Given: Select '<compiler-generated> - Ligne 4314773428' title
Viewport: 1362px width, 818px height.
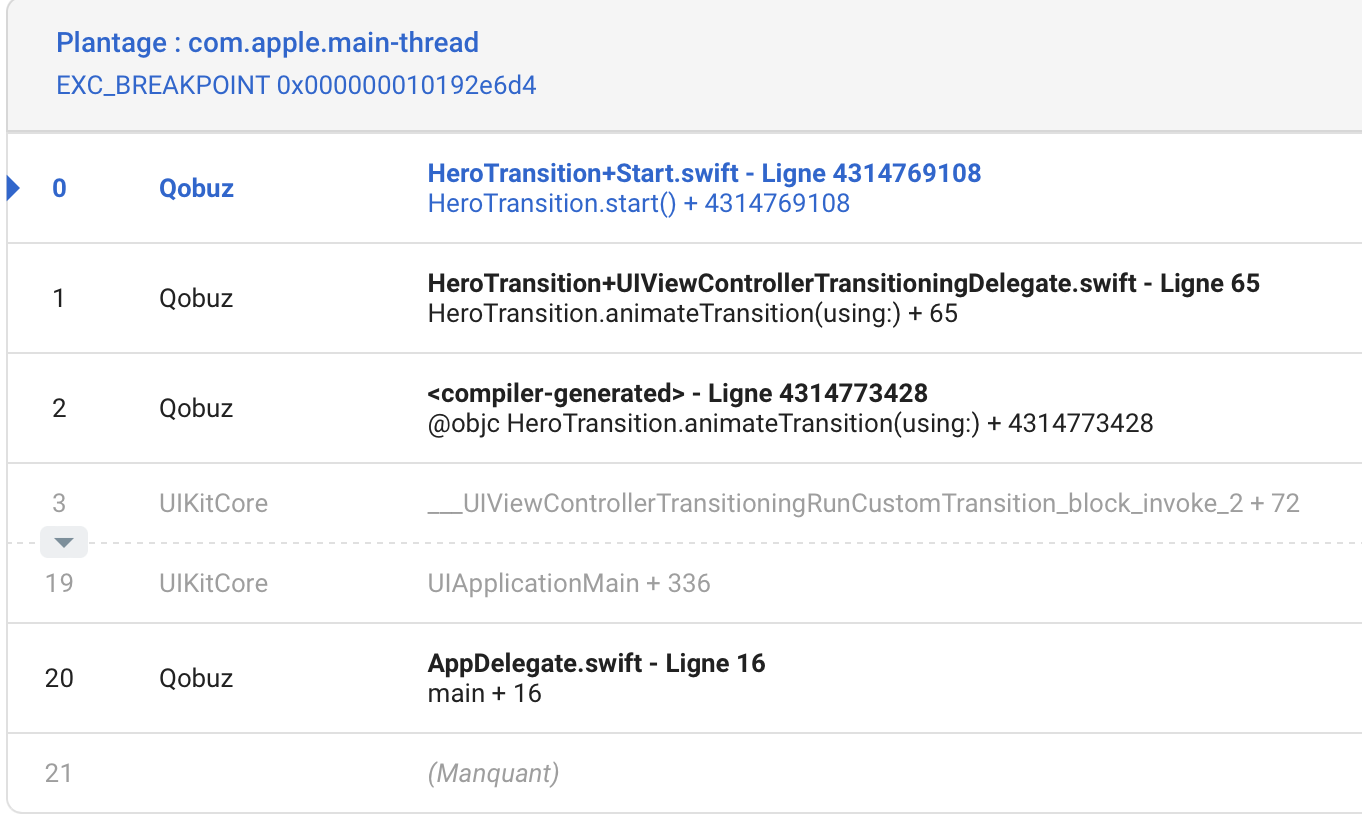Looking at the screenshot, I should point(677,393).
